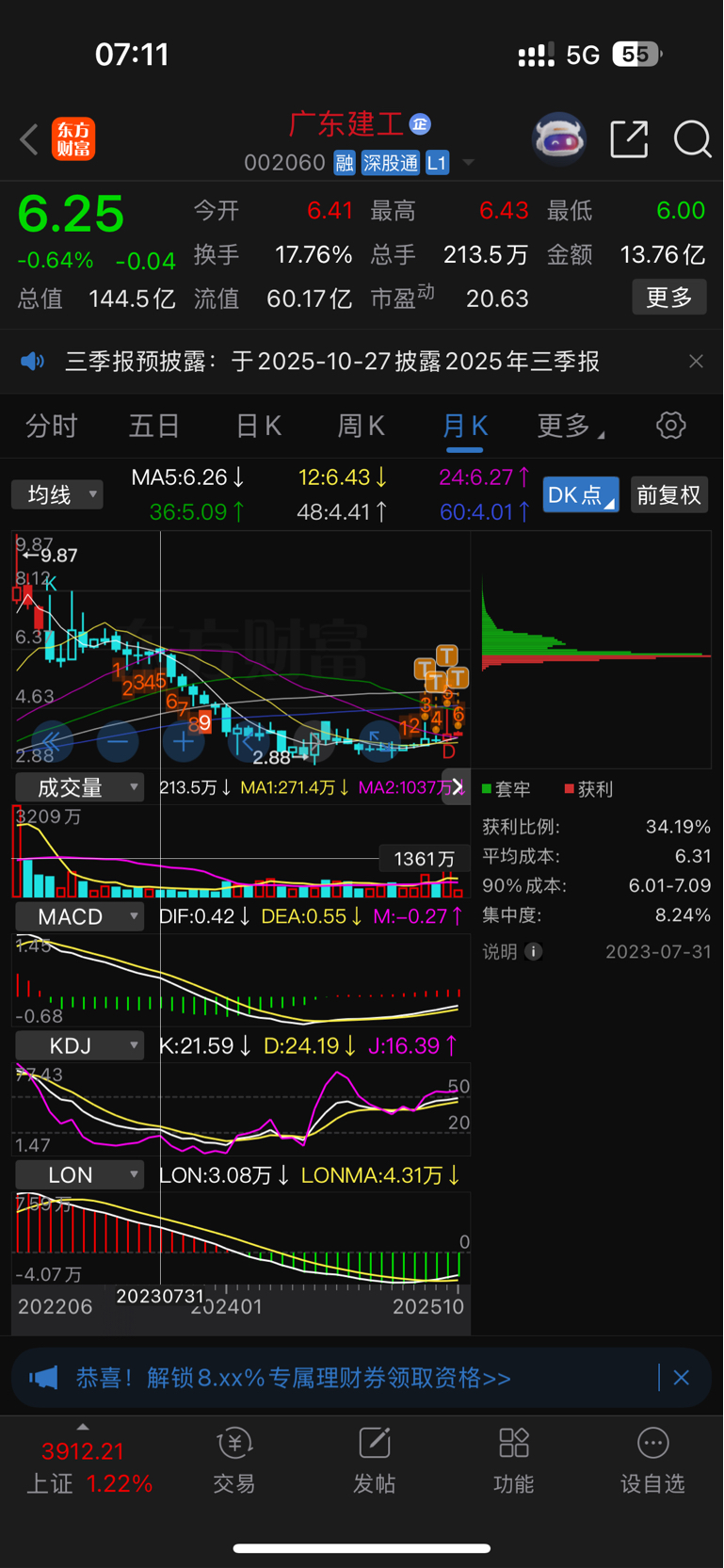This screenshot has width=724, height=1568.
Task: Expand the 上证 index bar
Action: coord(83,1428)
